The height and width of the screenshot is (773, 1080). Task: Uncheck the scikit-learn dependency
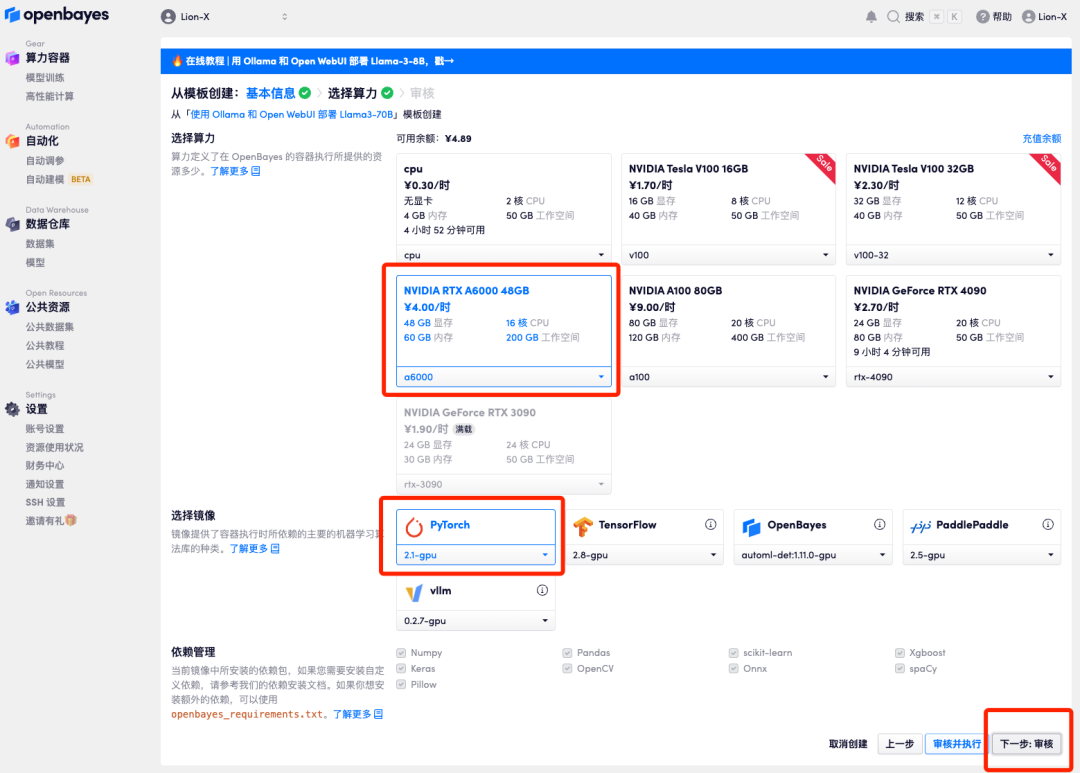pos(735,652)
